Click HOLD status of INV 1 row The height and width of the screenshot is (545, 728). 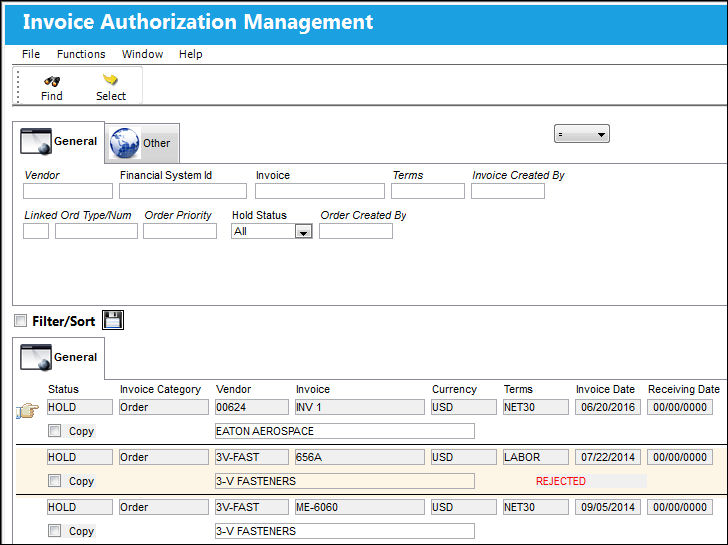coord(80,407)
